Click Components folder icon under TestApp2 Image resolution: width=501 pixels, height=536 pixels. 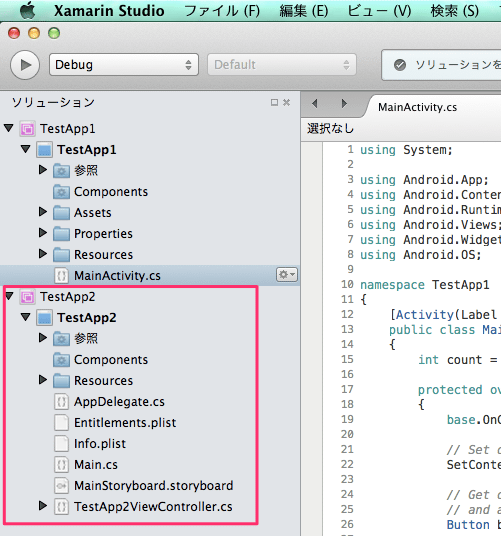point(62,360)
